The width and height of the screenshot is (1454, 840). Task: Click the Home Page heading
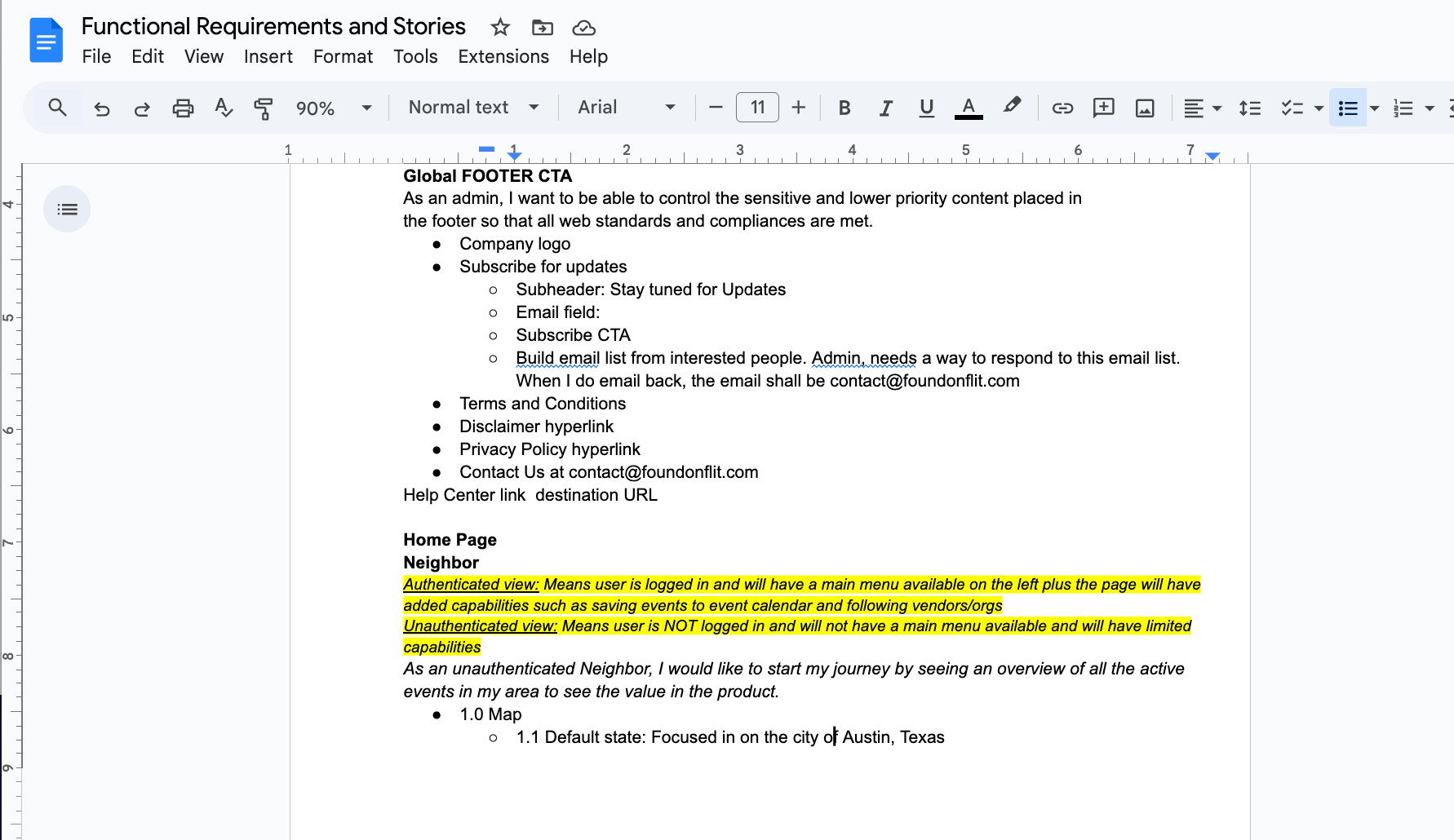pyautogui.click(x=450, y=540)
